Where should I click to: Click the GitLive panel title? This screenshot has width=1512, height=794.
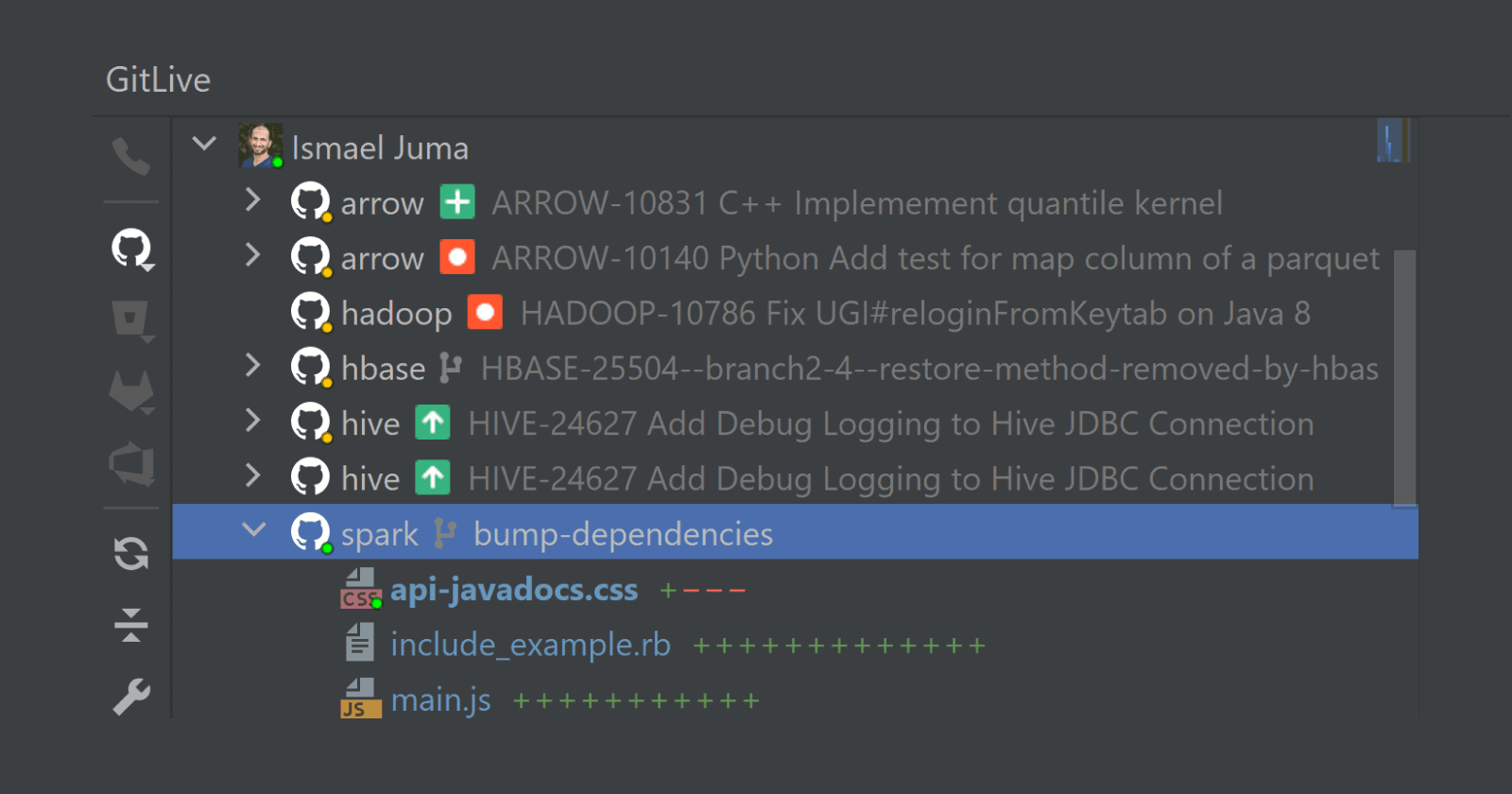158,80
